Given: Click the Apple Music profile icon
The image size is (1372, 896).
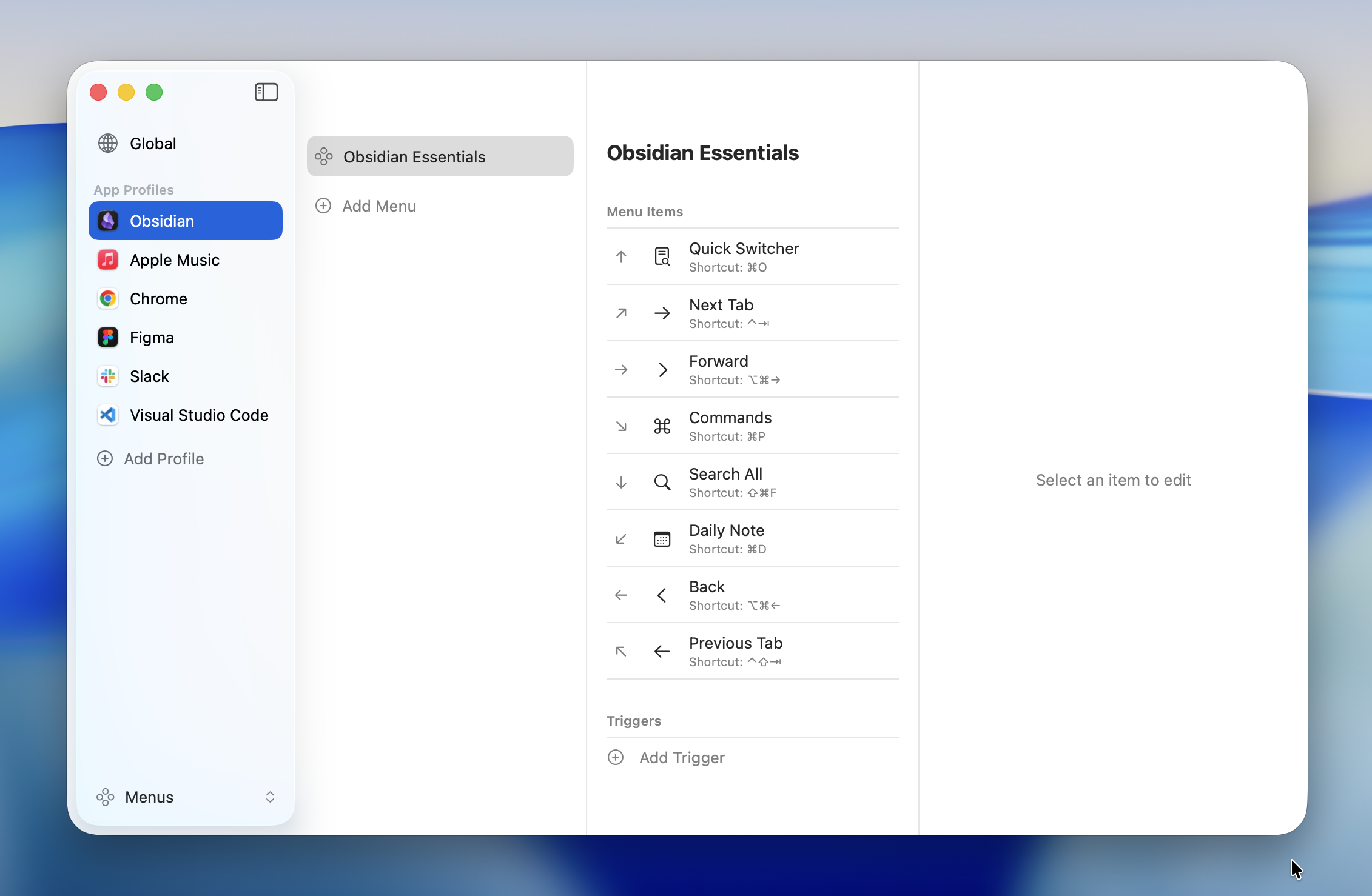Looking at the screenshot, I should tap(107, 259).
